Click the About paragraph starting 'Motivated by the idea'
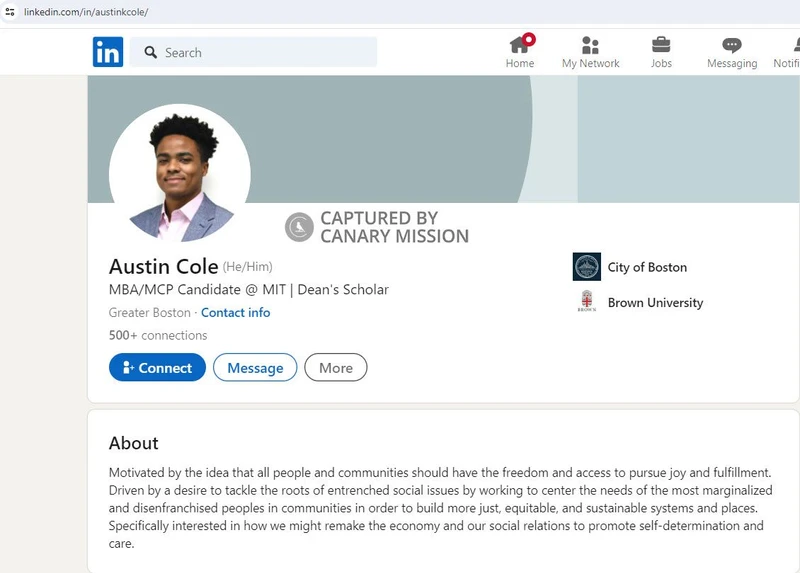800x573 pixels. [441, 508]
